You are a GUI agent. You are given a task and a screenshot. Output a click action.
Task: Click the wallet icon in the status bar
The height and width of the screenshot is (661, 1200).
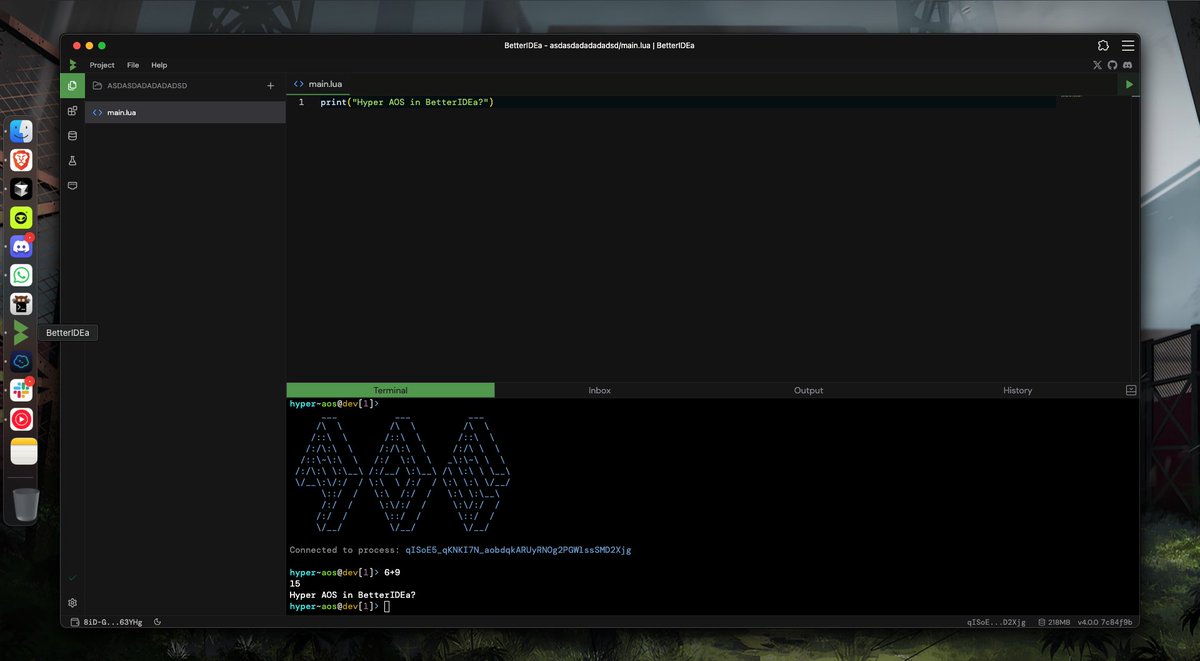pyautogui.click(x=75, y=622)
